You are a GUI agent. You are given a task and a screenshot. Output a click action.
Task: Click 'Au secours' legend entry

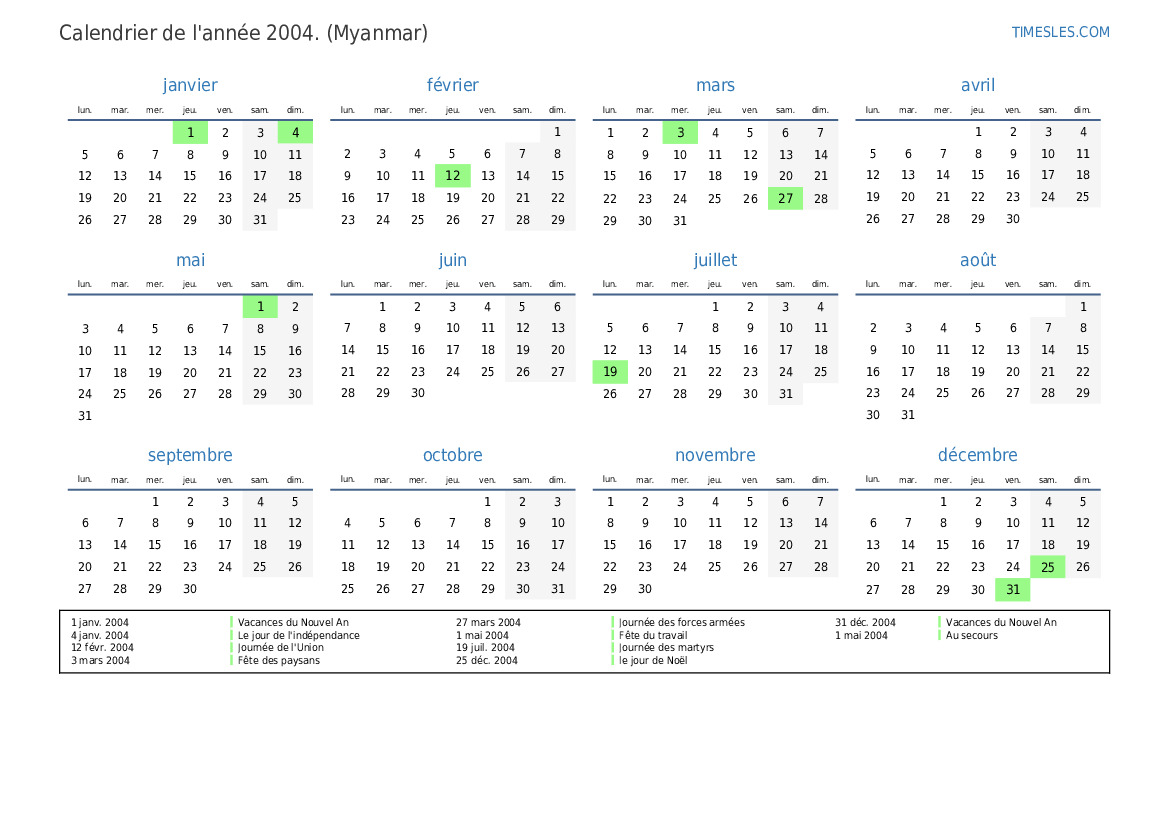pyautogui.click(x=971, y=635)
